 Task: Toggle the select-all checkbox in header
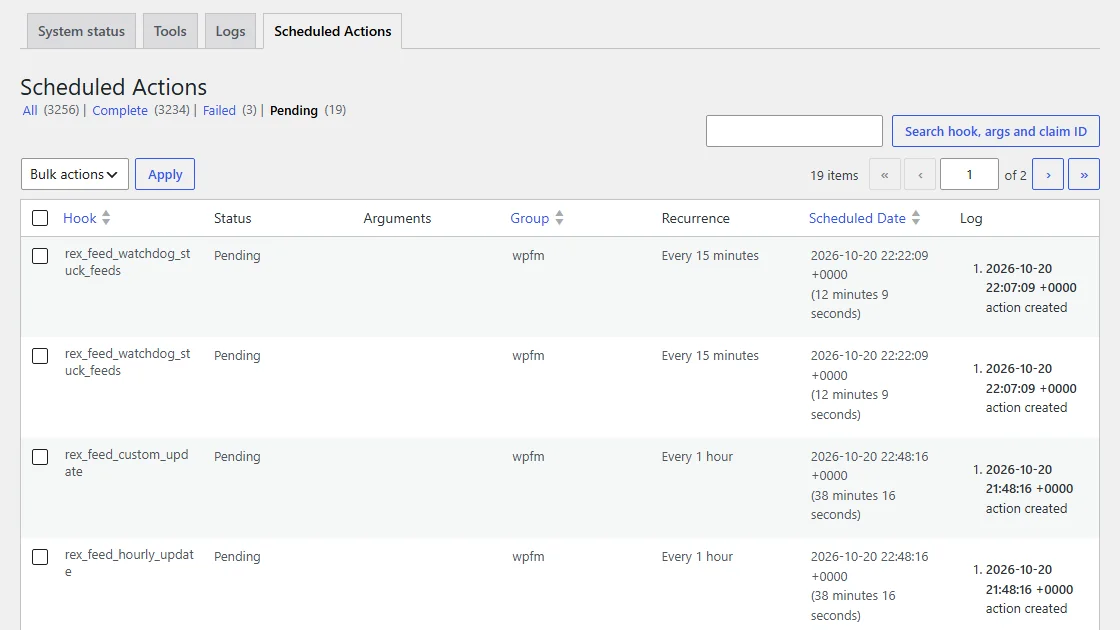coord(40,218)
